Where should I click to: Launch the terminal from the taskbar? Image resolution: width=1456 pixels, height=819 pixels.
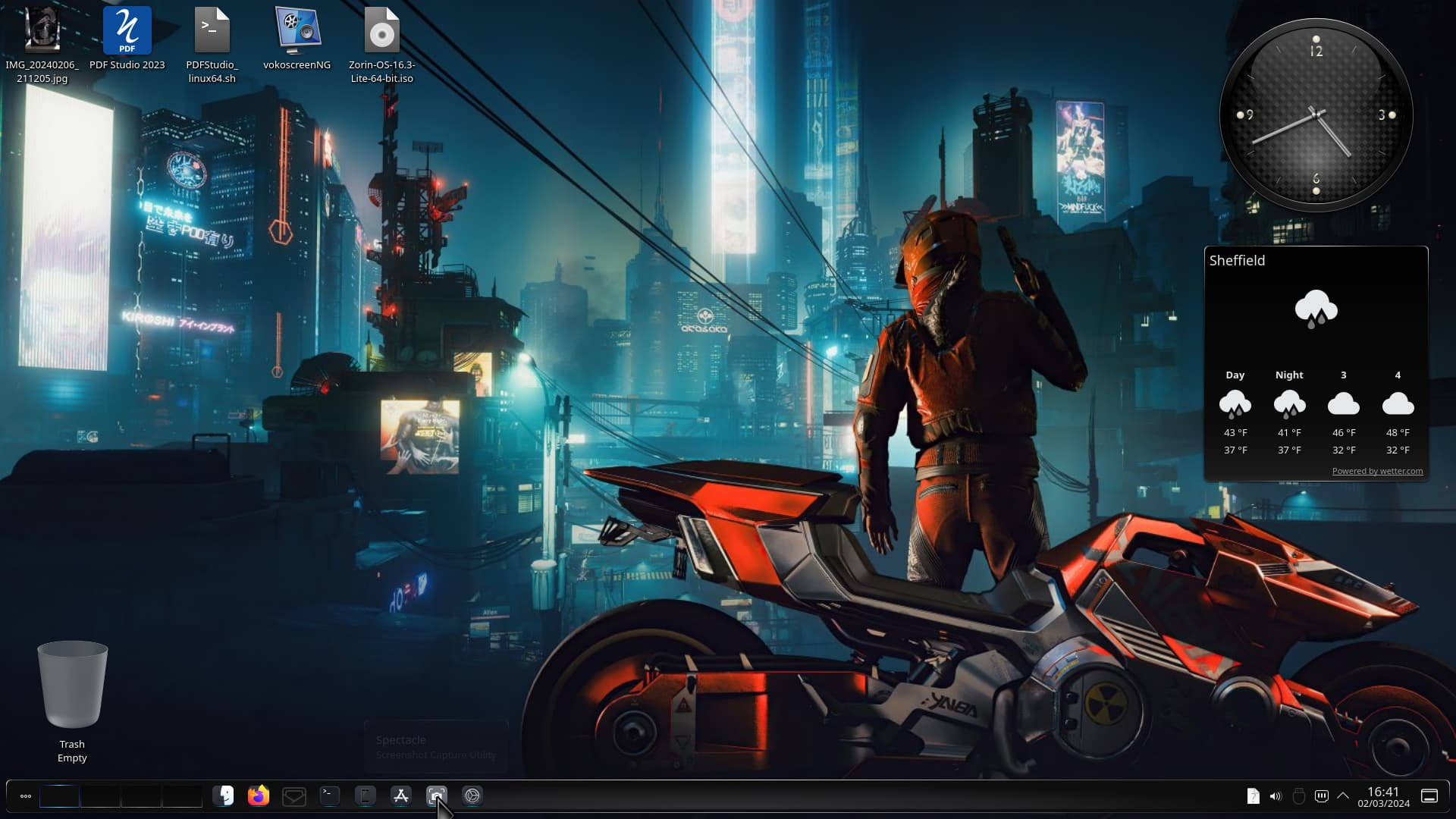330,795
